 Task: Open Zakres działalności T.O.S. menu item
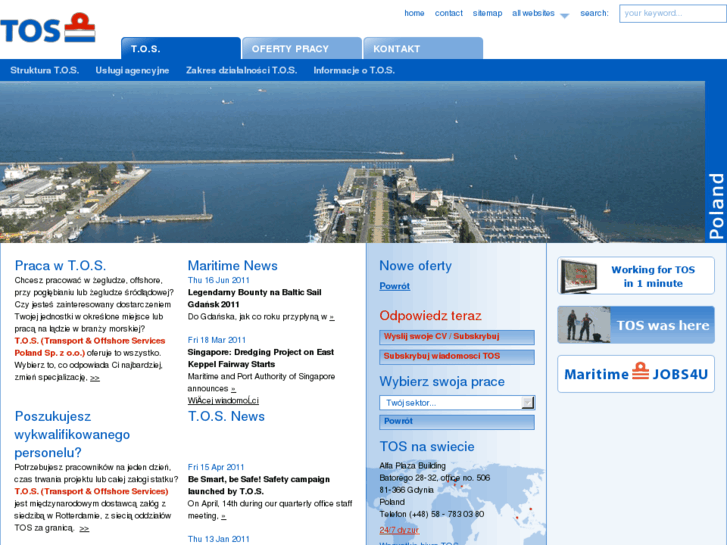coord(241,71)
